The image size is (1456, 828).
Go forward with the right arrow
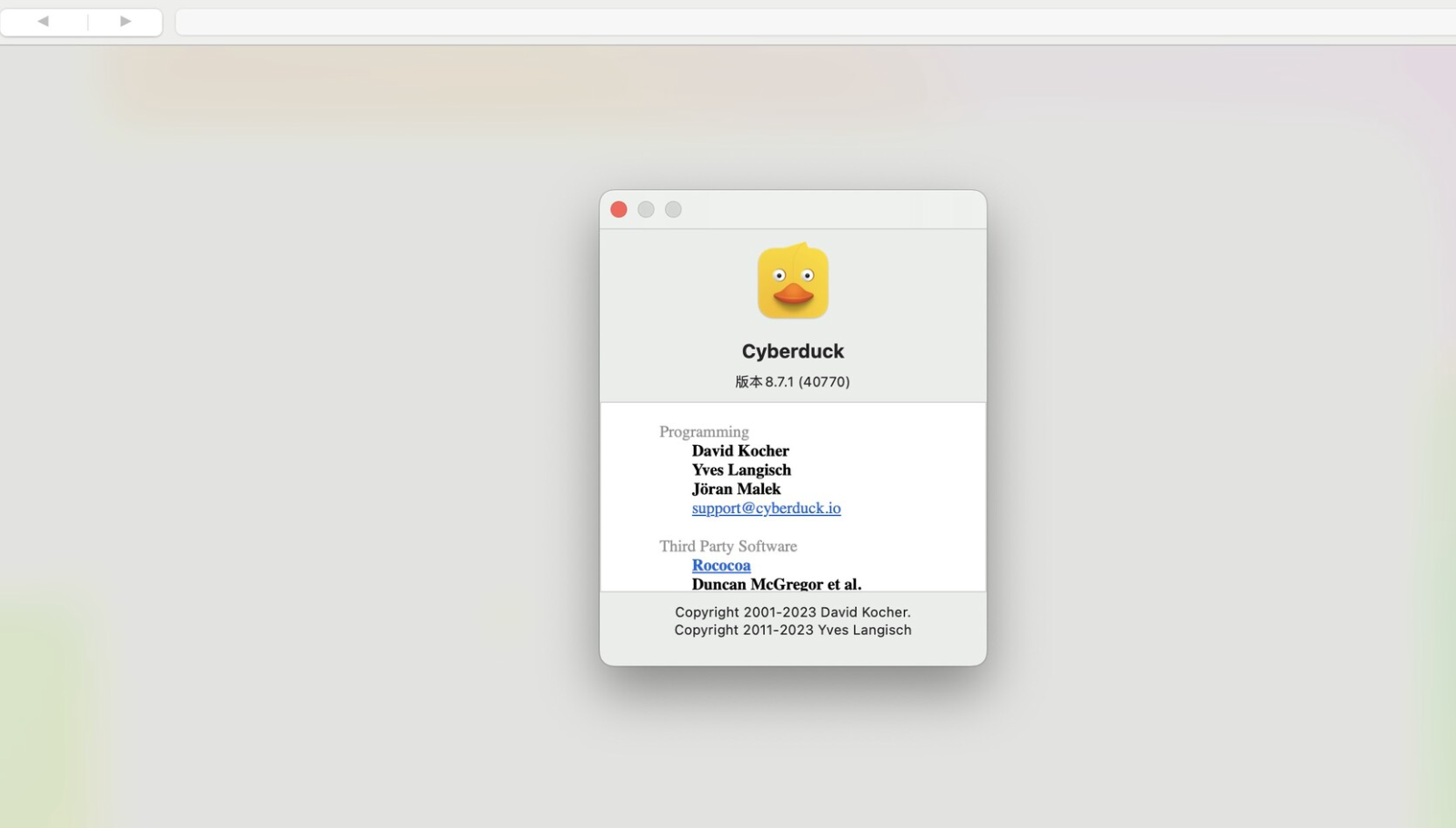point(126,21)
